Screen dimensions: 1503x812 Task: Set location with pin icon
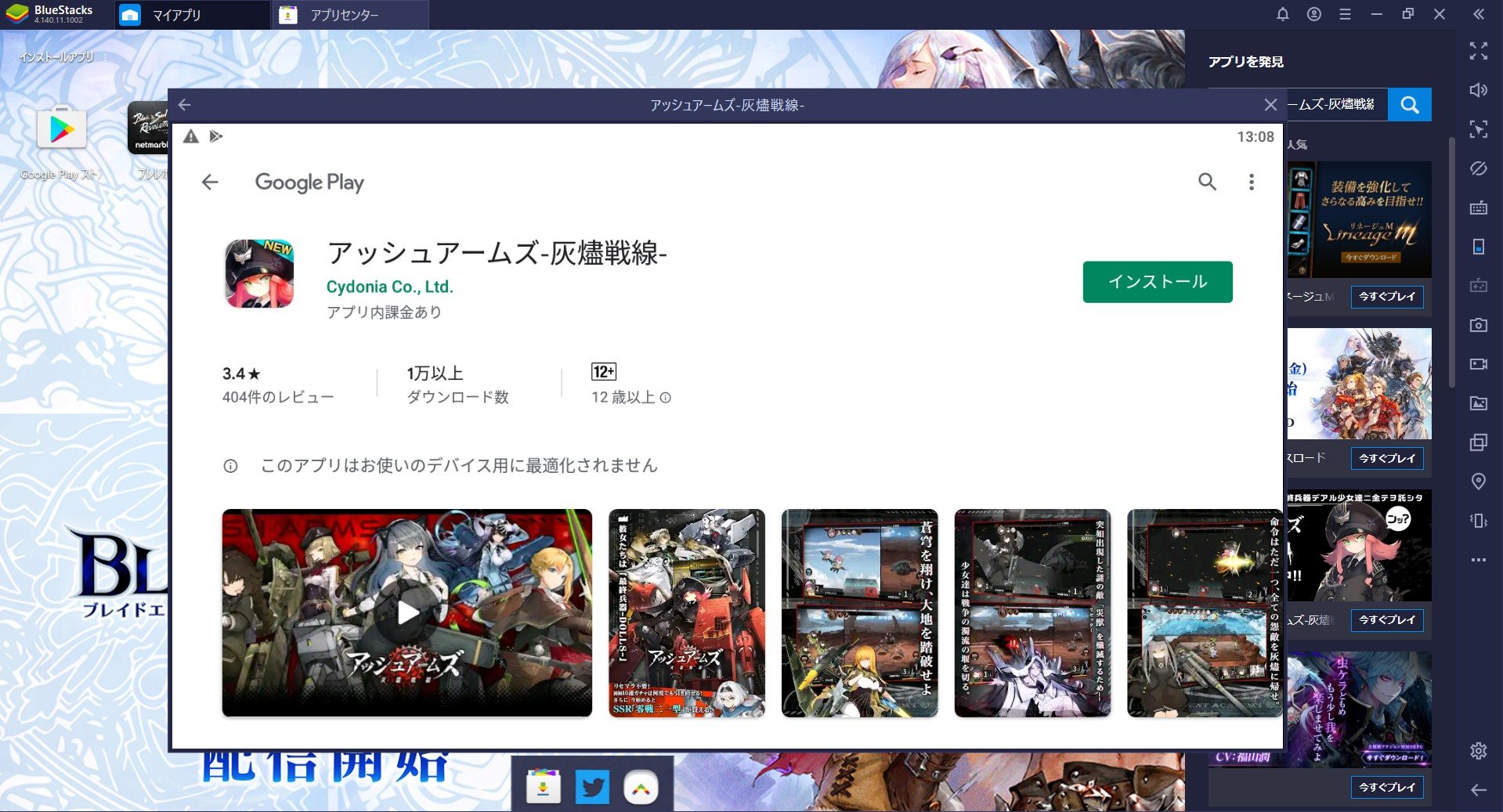(1479, 482)
